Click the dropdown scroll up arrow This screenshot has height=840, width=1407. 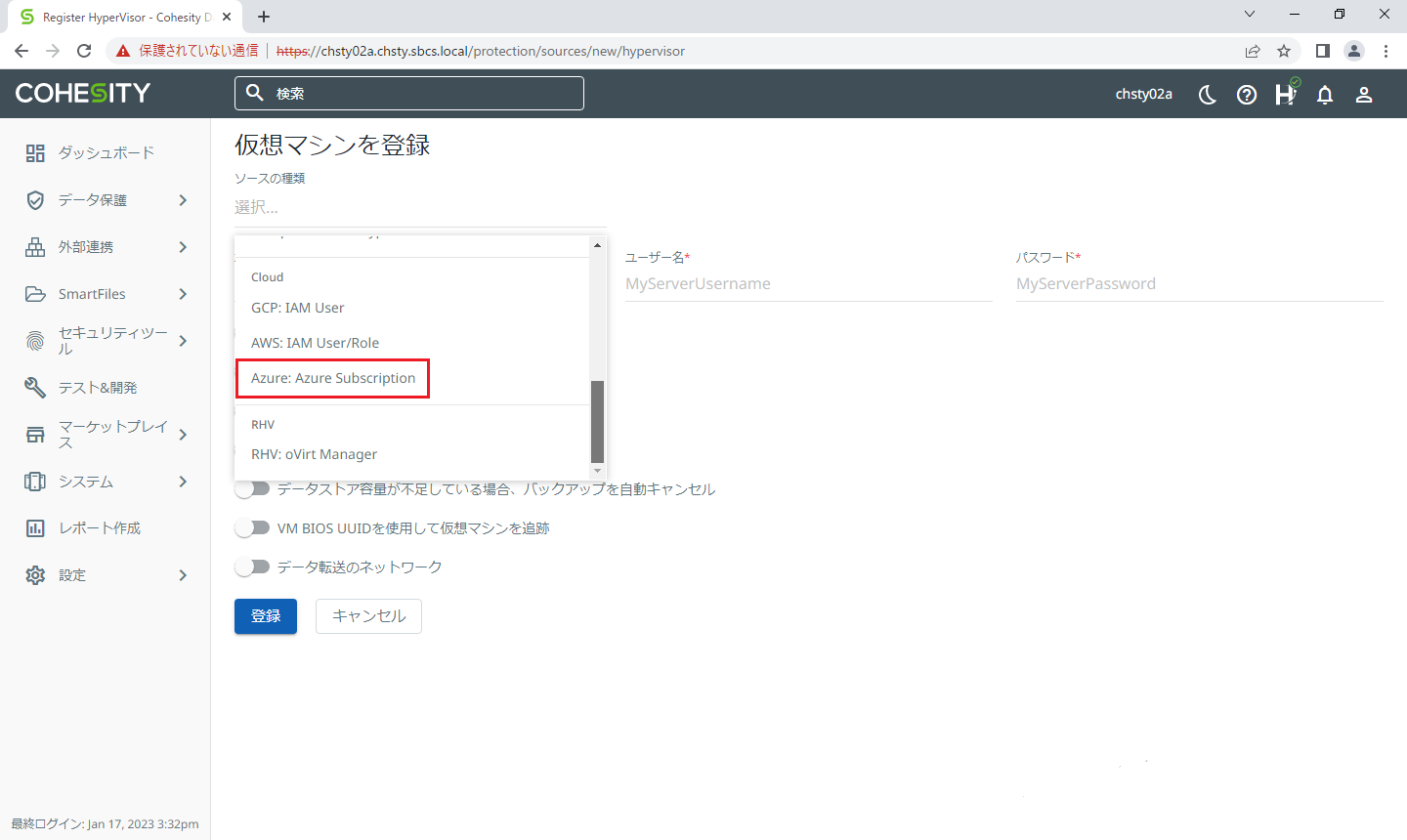coord(597,244)
